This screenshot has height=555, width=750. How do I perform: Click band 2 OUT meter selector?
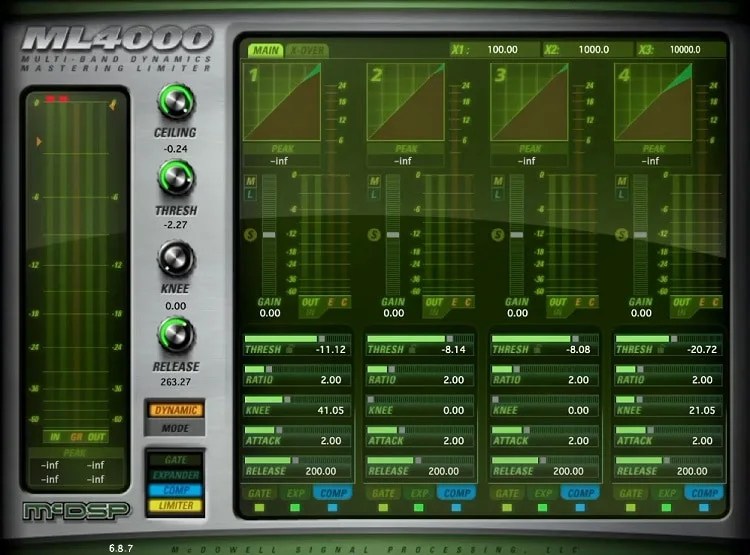(434, 302)
